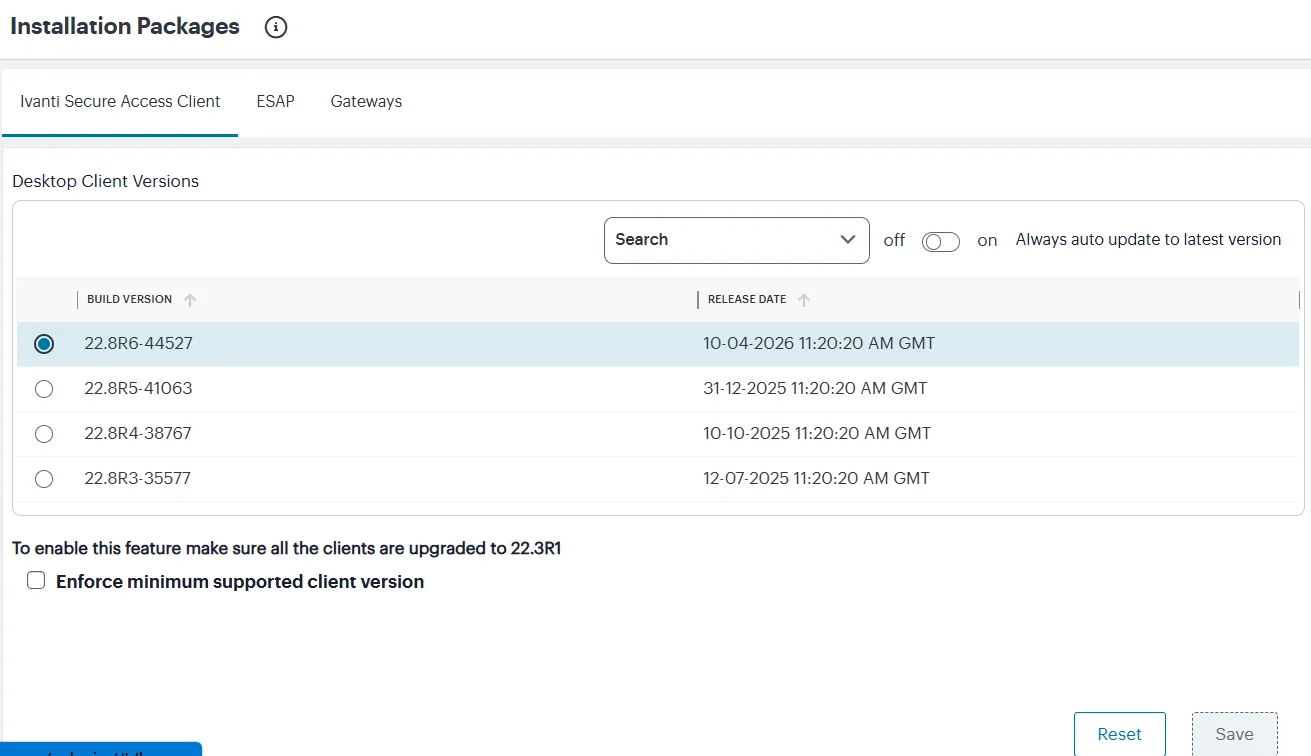Open the ESAP tab
Screen dimensions: 1311x756
[275, 101]
